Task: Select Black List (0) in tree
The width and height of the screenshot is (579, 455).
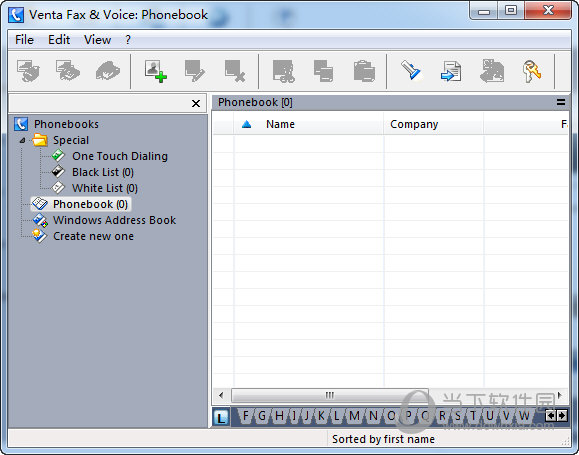Action: click(103, 172)
